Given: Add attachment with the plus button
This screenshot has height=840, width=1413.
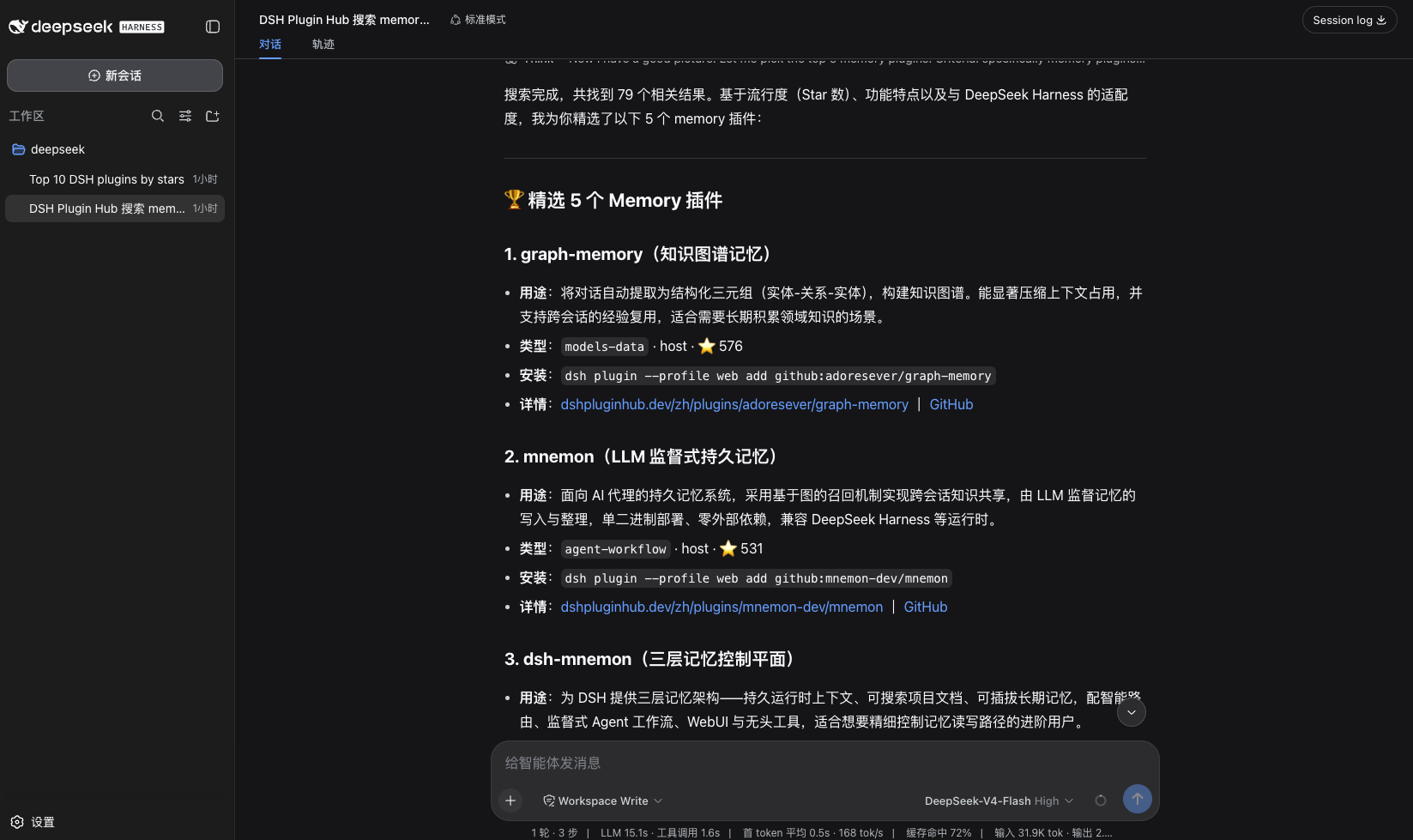Looking at the screenshot, I should [x=510, y=801].
